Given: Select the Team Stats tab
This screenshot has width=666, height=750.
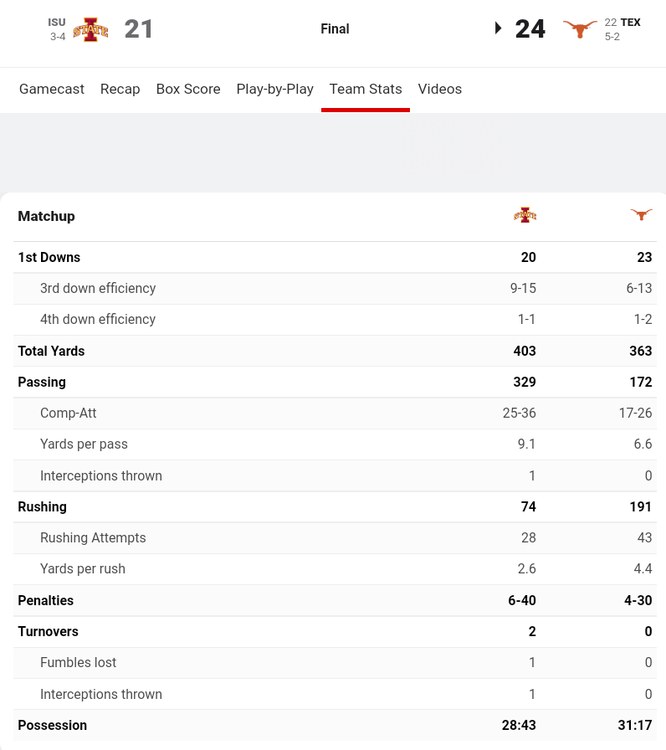Looking at the screenshot, I should pyautogui.click(x=366, y=89).
